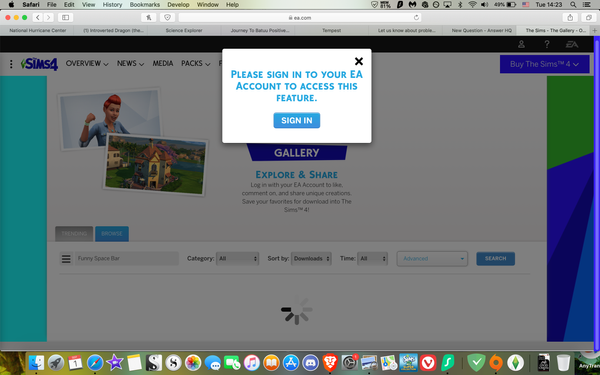Expand the Category dropdown
Screen dimensions: 600x375
[x=237, y=259]
